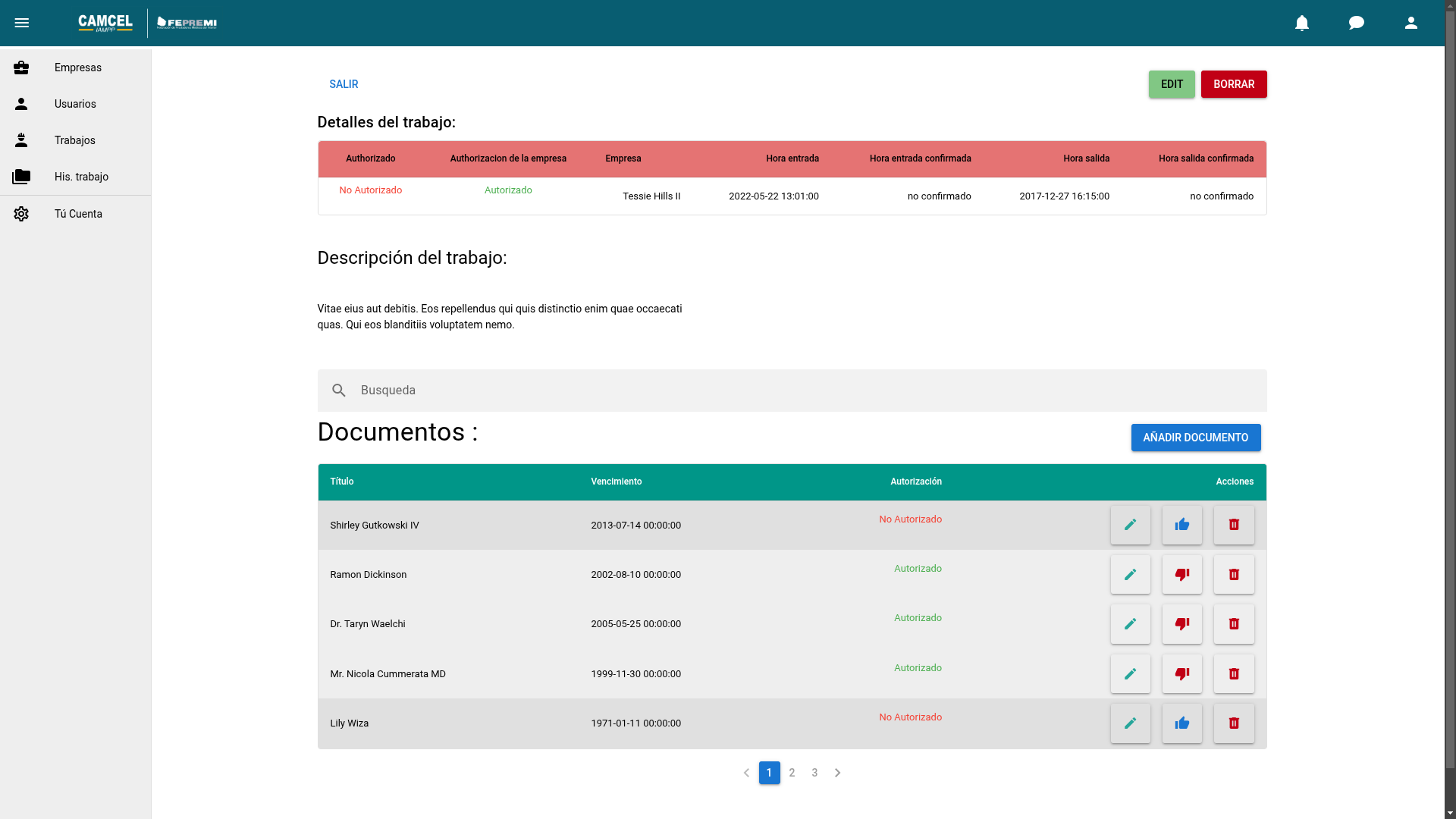Unauthorize Ramon Dickinson with thumbs down
The height and width of the screenshot is (819, 1456).
[1182, 575]
